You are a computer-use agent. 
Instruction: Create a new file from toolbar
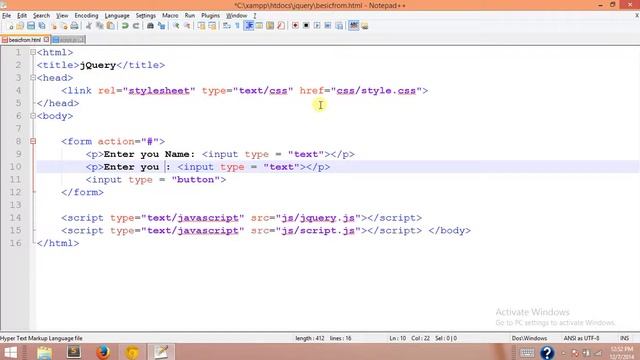(11, 26)
